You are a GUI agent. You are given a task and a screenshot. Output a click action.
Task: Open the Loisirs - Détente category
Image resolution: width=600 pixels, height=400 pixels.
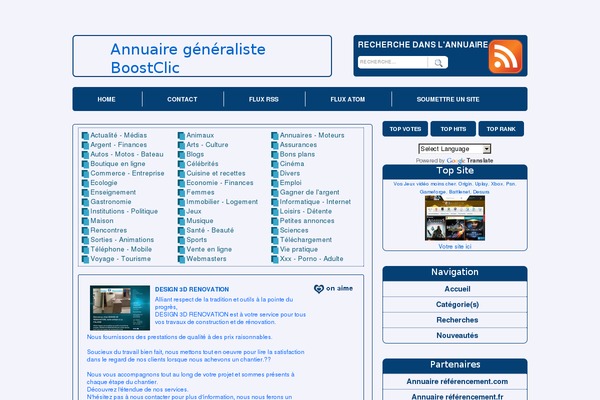pyautogui.click(x=305, y=211)
